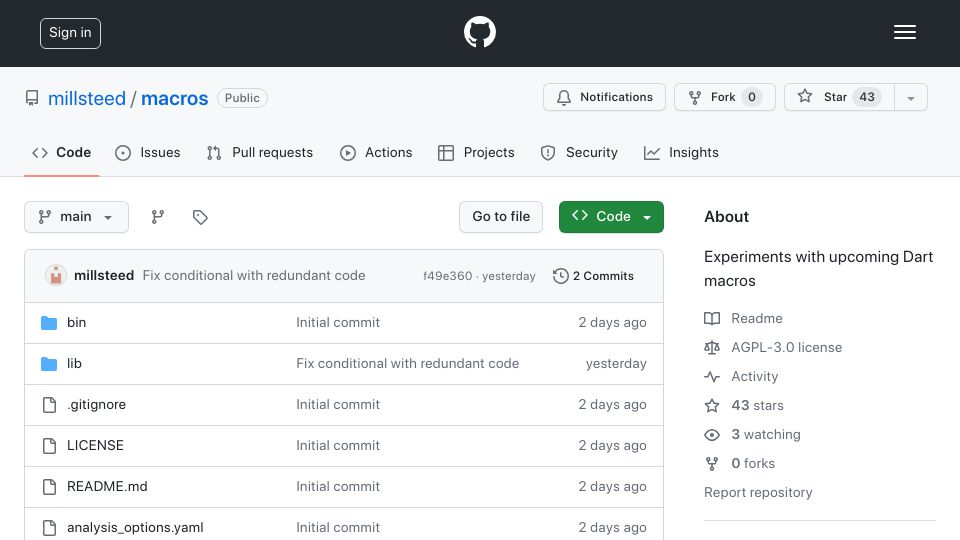
Task: Click the Go to file button
Action: point(501,217)
